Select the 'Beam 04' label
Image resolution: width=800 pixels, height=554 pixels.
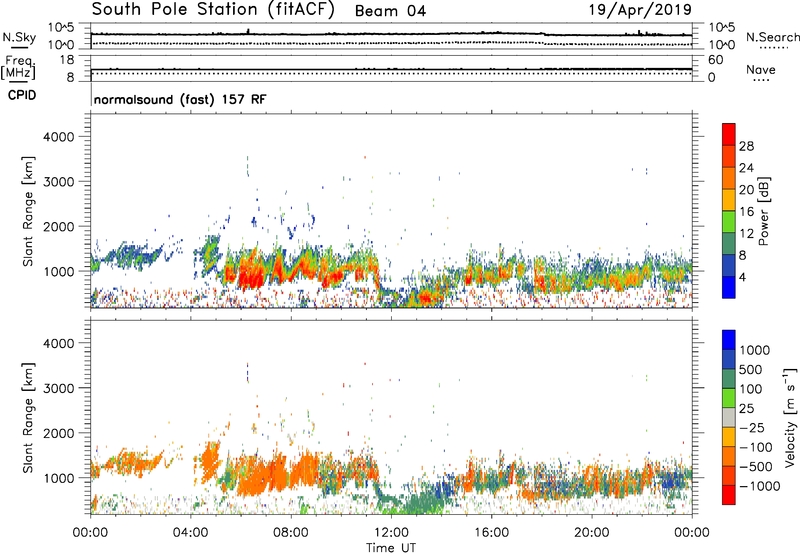click(x=390, y=11)
